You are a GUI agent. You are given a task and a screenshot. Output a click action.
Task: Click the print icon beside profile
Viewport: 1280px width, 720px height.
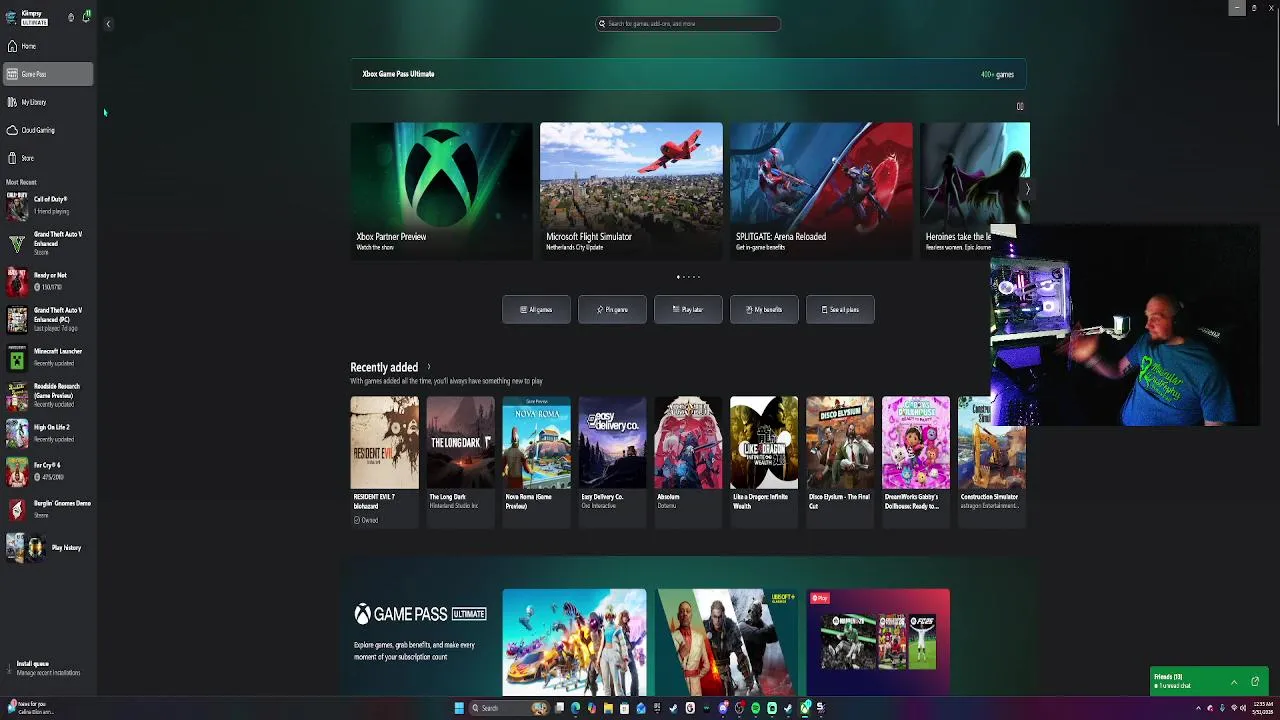[71, 17]
